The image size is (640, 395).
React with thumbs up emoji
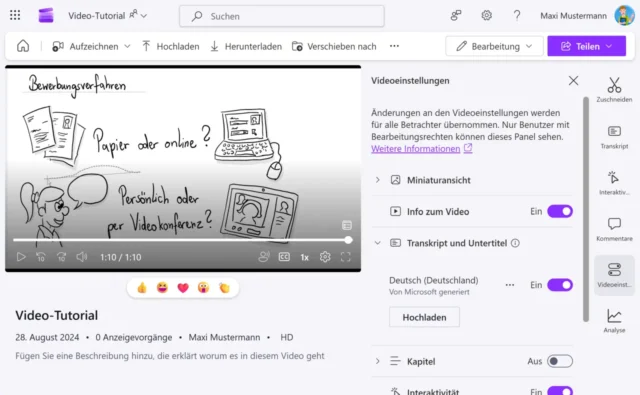click(142, 288)
